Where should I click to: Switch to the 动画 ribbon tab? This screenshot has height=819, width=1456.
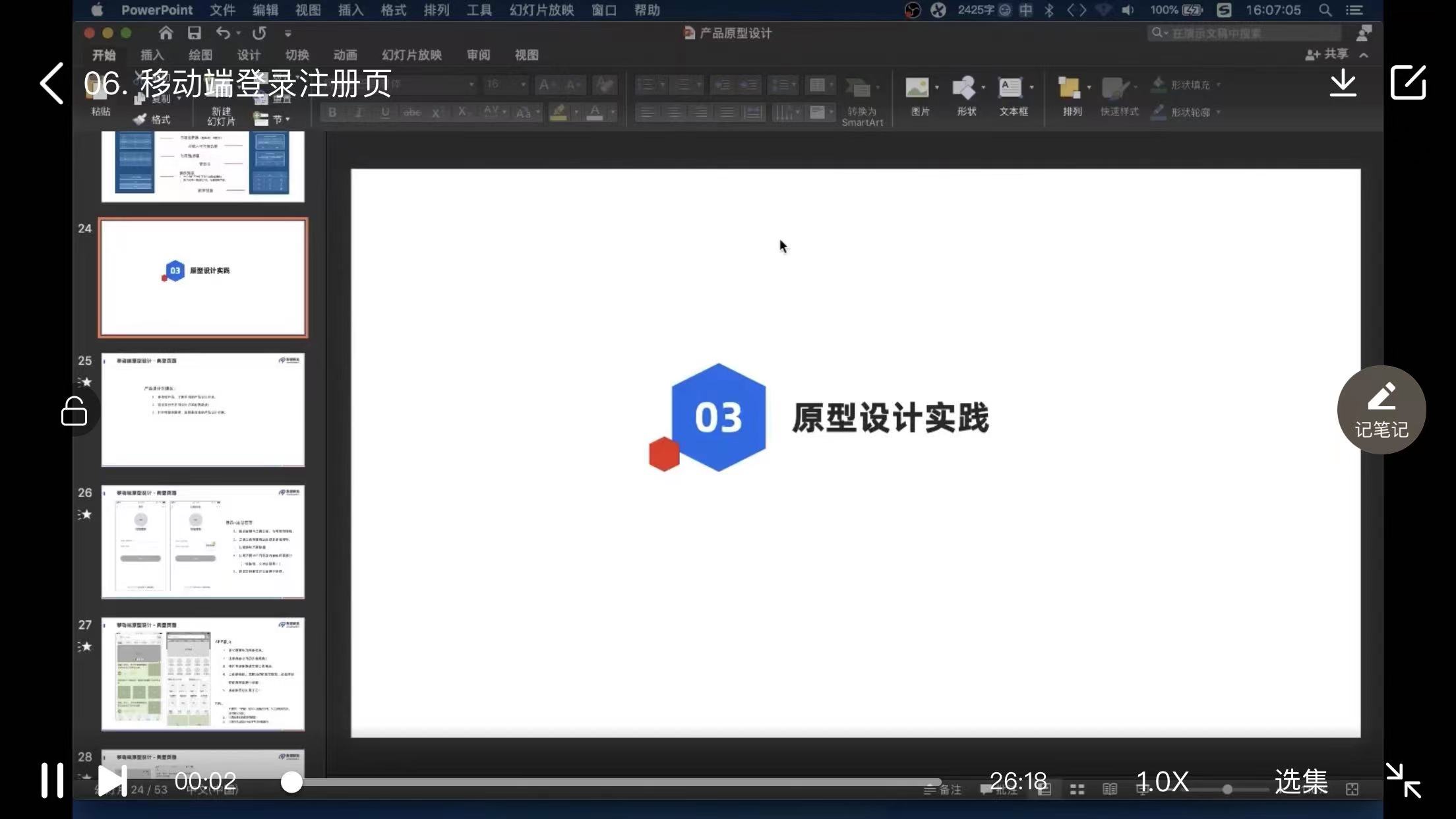(x=345, y=55)
